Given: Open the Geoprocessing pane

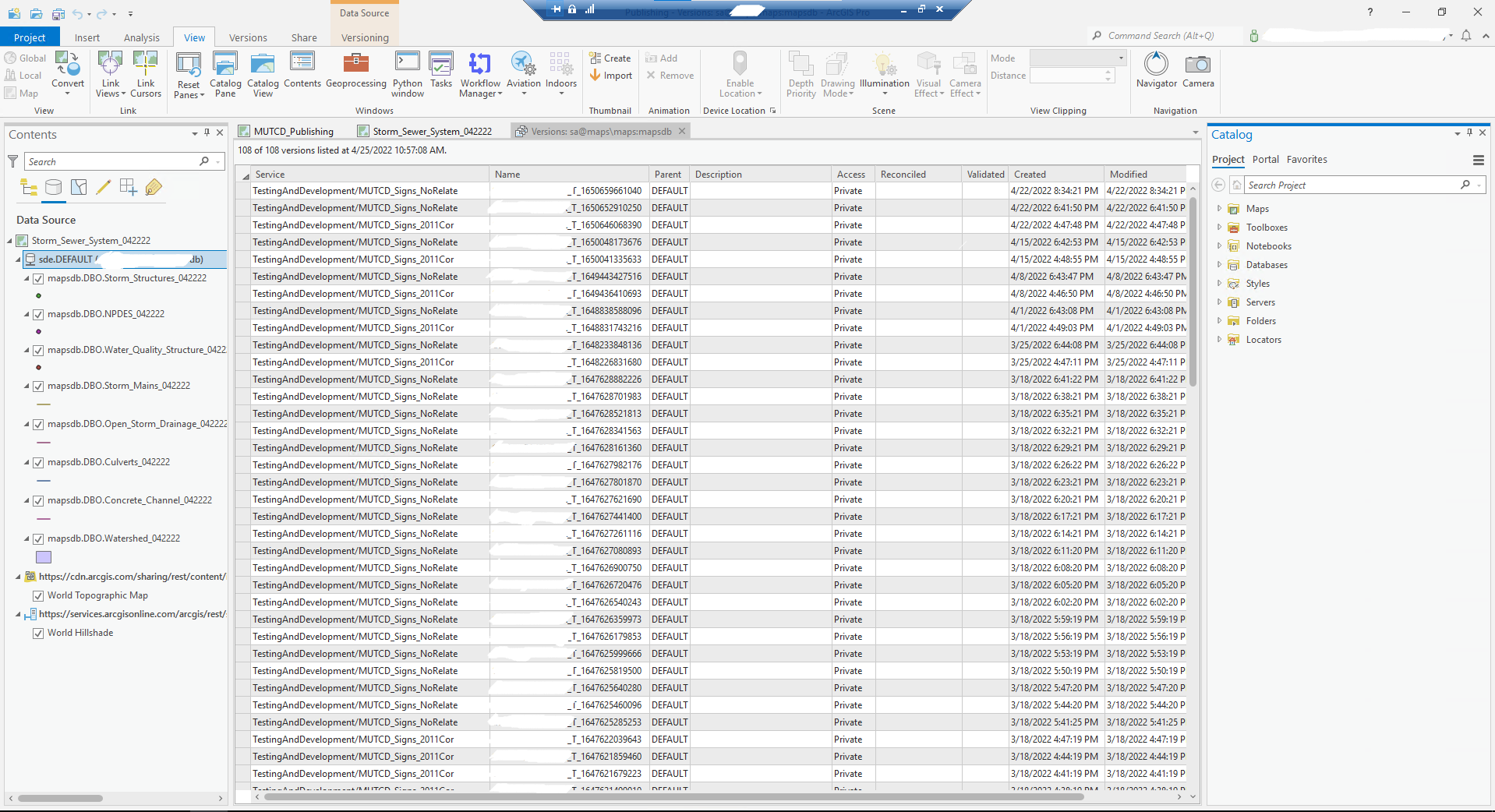Looking at the screenshot, I should pos(355,74).
